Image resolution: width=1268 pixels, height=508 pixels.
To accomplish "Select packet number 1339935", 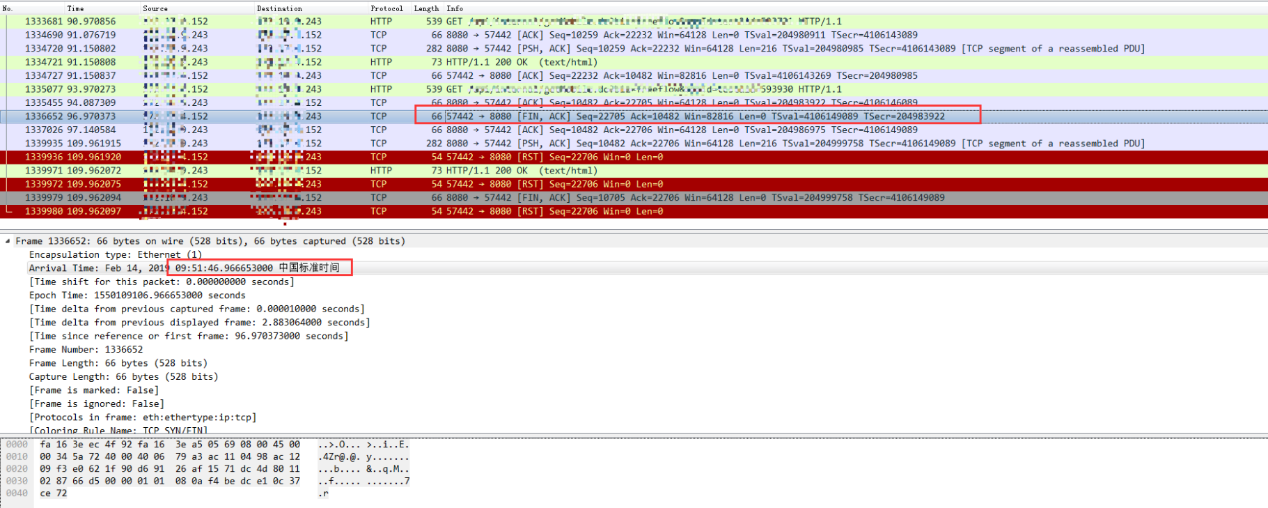I will point(634,143).
